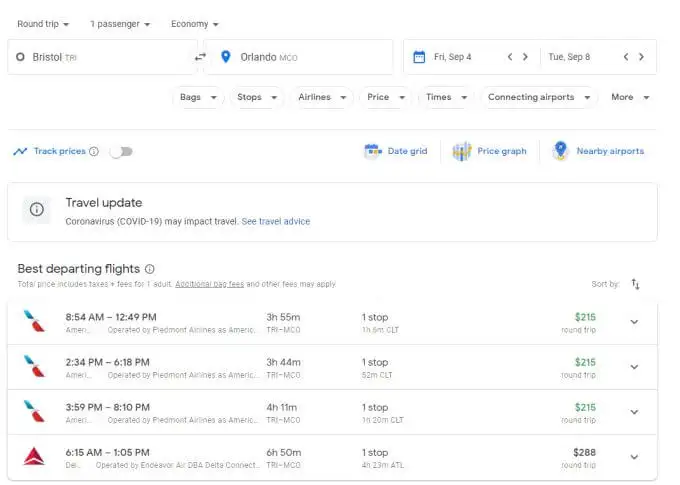Edit the Orlando MCO destination field
This screenshot has width=680, height=485.
pyautogui.click(x=299, y=57)
